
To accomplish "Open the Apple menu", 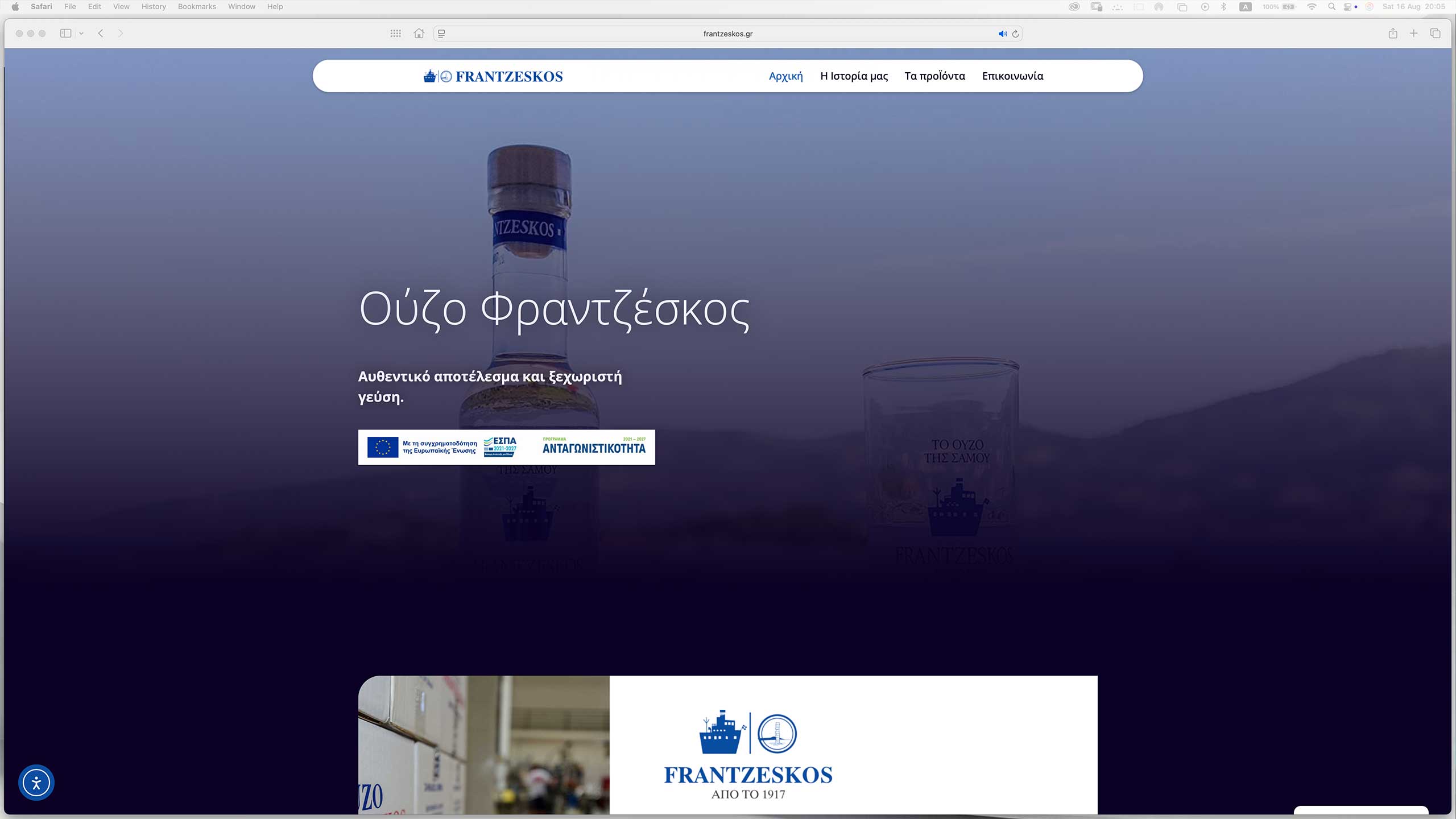I will point(15,7).
